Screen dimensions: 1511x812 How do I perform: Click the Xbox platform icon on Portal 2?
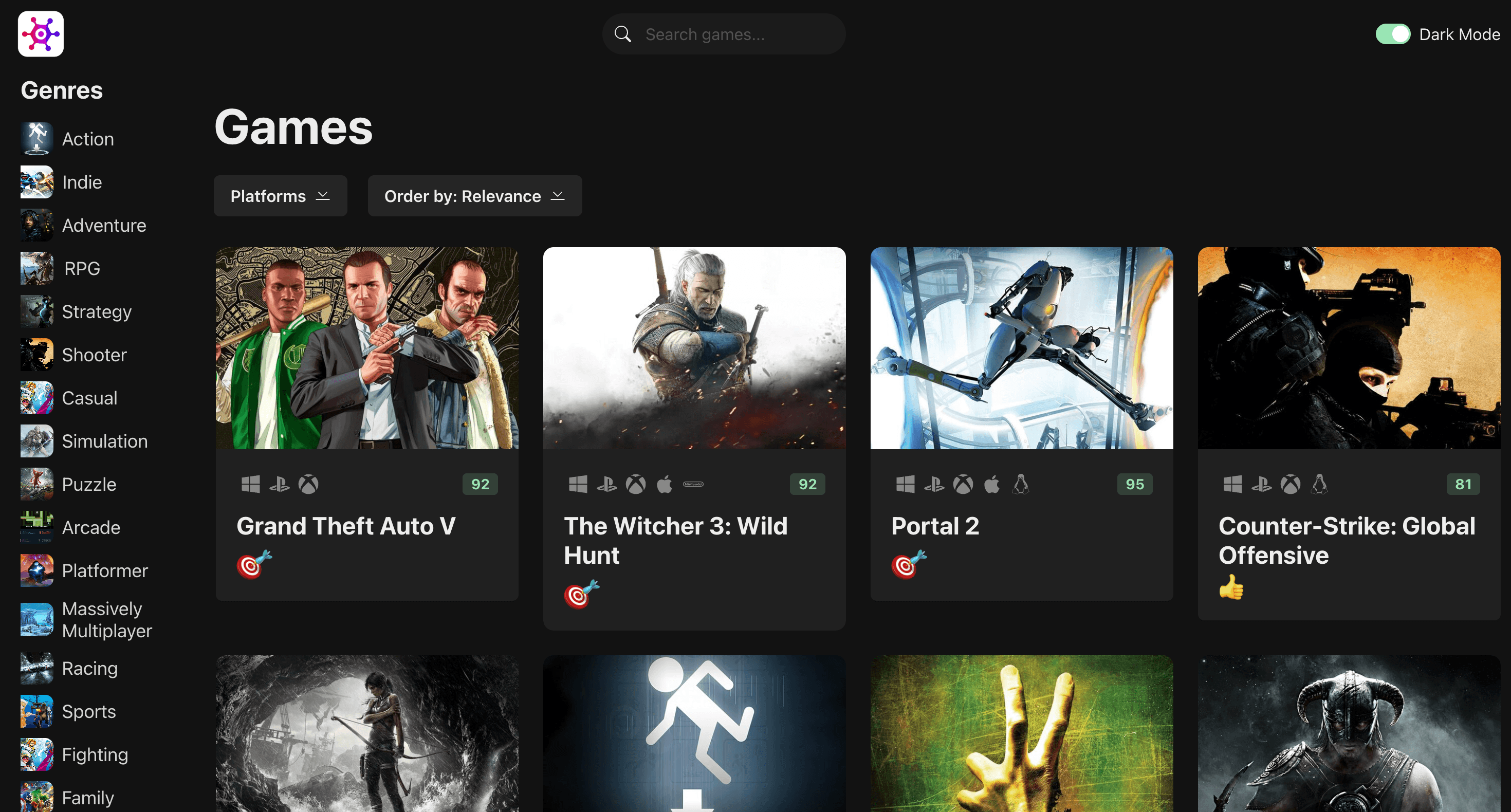[963, 484]
